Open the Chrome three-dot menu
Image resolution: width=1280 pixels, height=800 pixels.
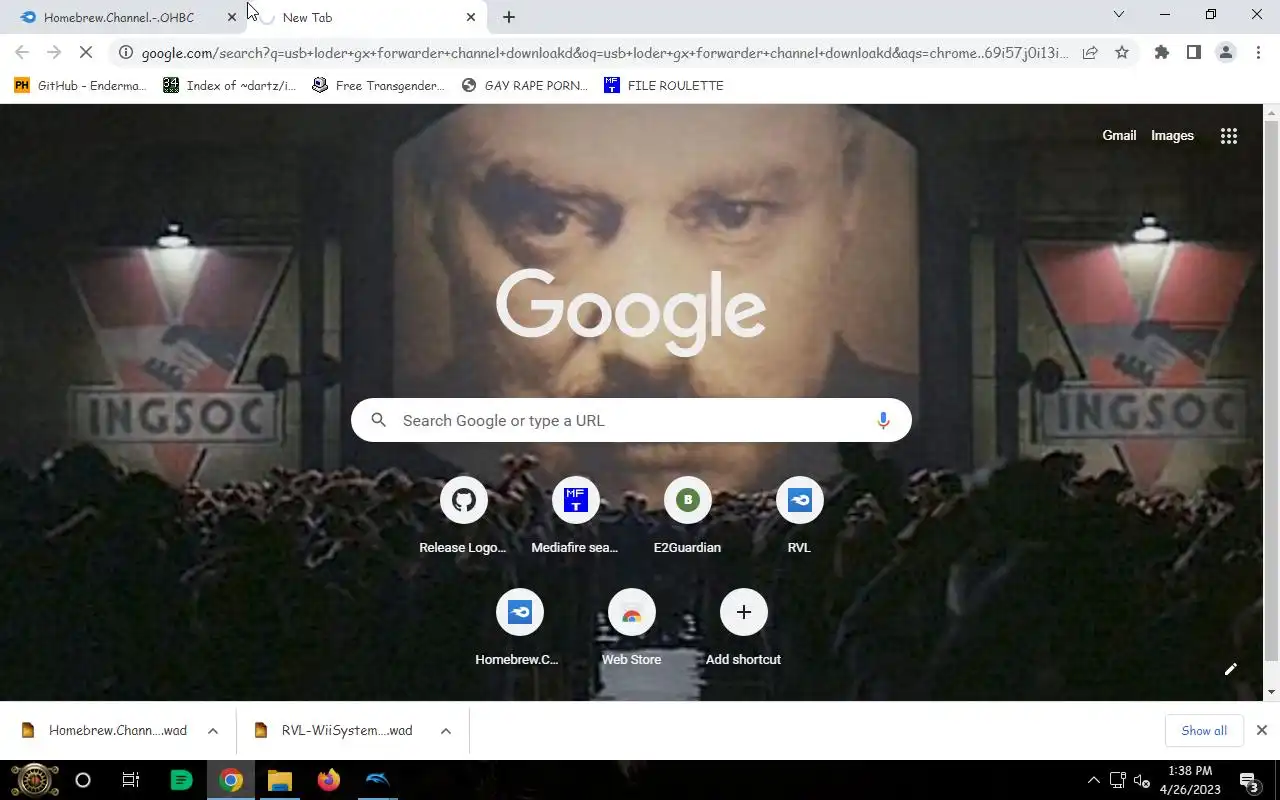point(1258,52)
